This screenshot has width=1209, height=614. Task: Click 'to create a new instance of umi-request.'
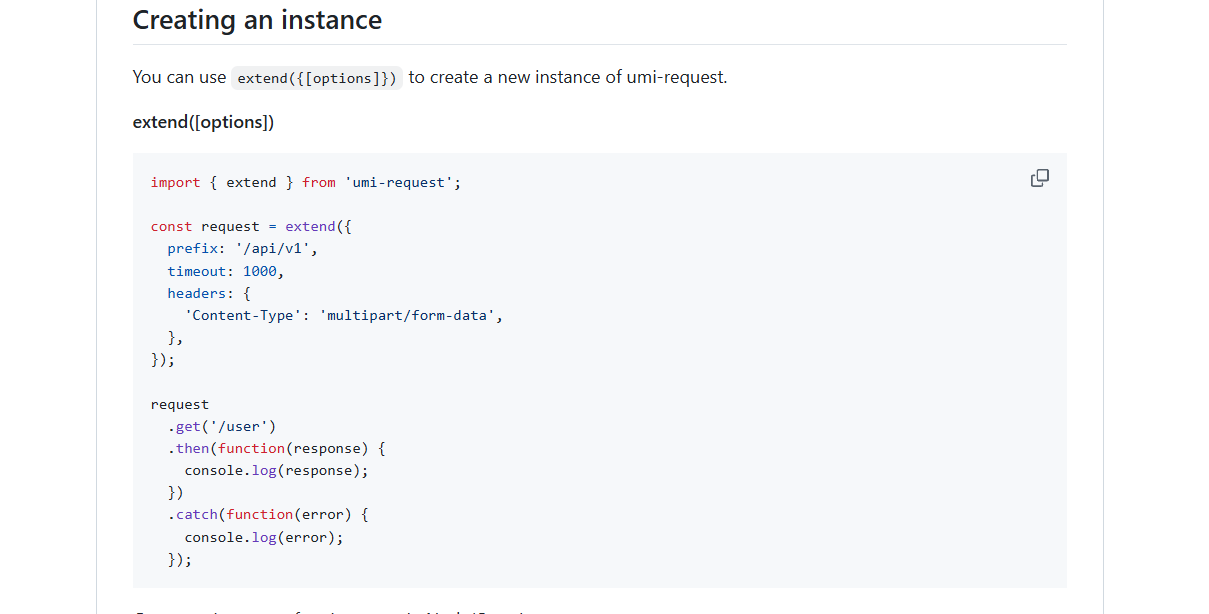coord(568,77)
